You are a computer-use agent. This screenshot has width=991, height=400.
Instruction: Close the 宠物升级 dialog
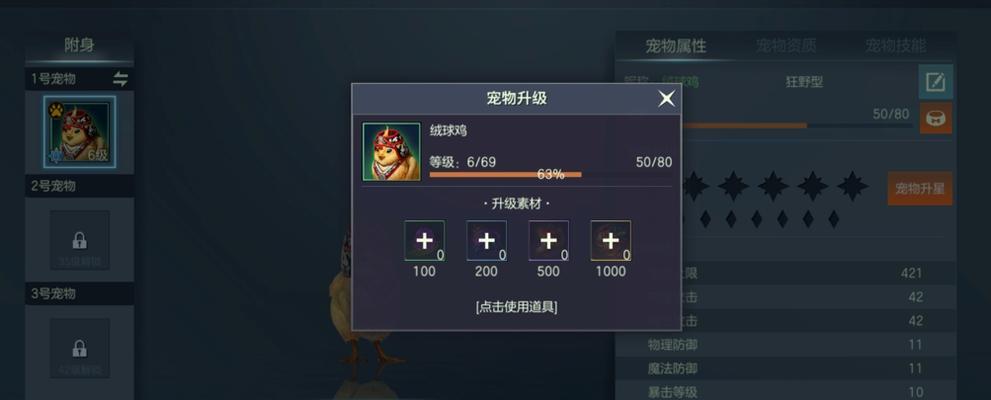click(666, 99)
